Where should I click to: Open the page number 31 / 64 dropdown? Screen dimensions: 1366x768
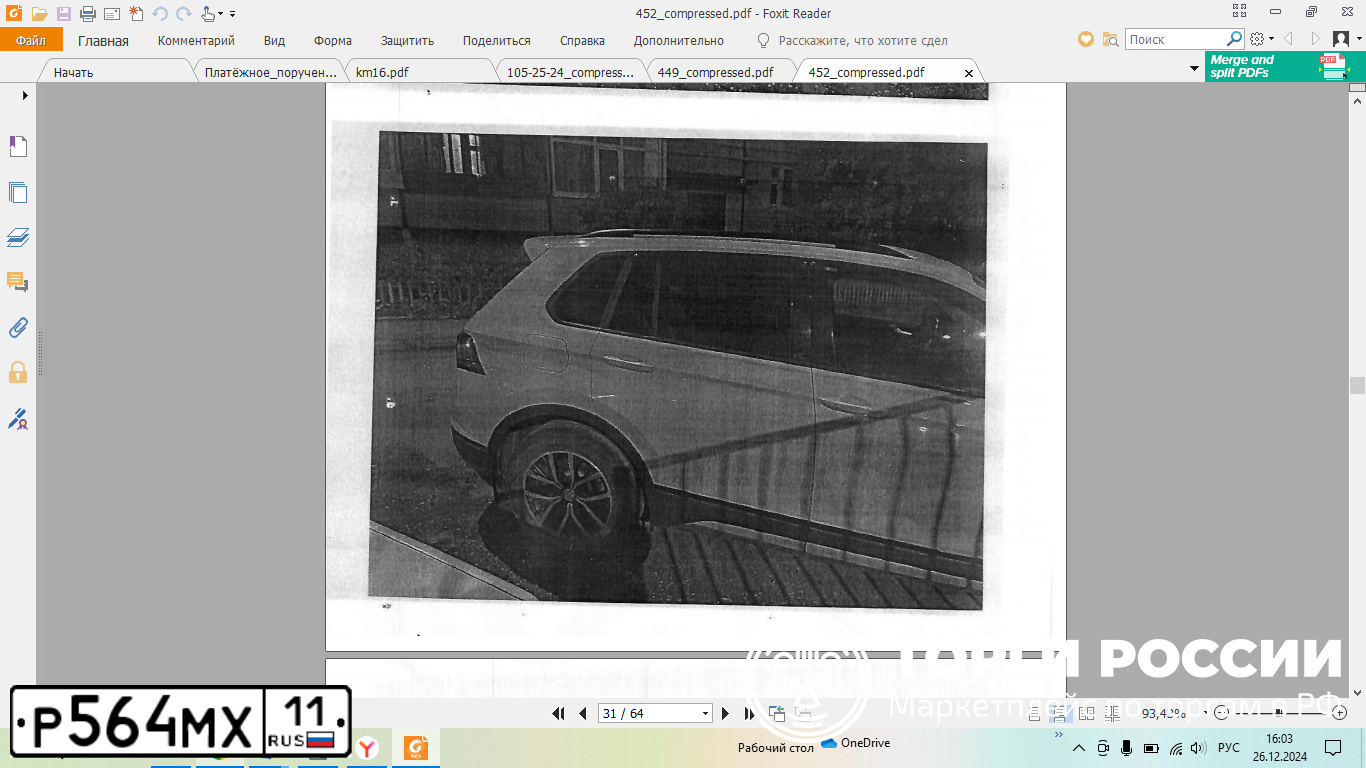pos(706,713)
